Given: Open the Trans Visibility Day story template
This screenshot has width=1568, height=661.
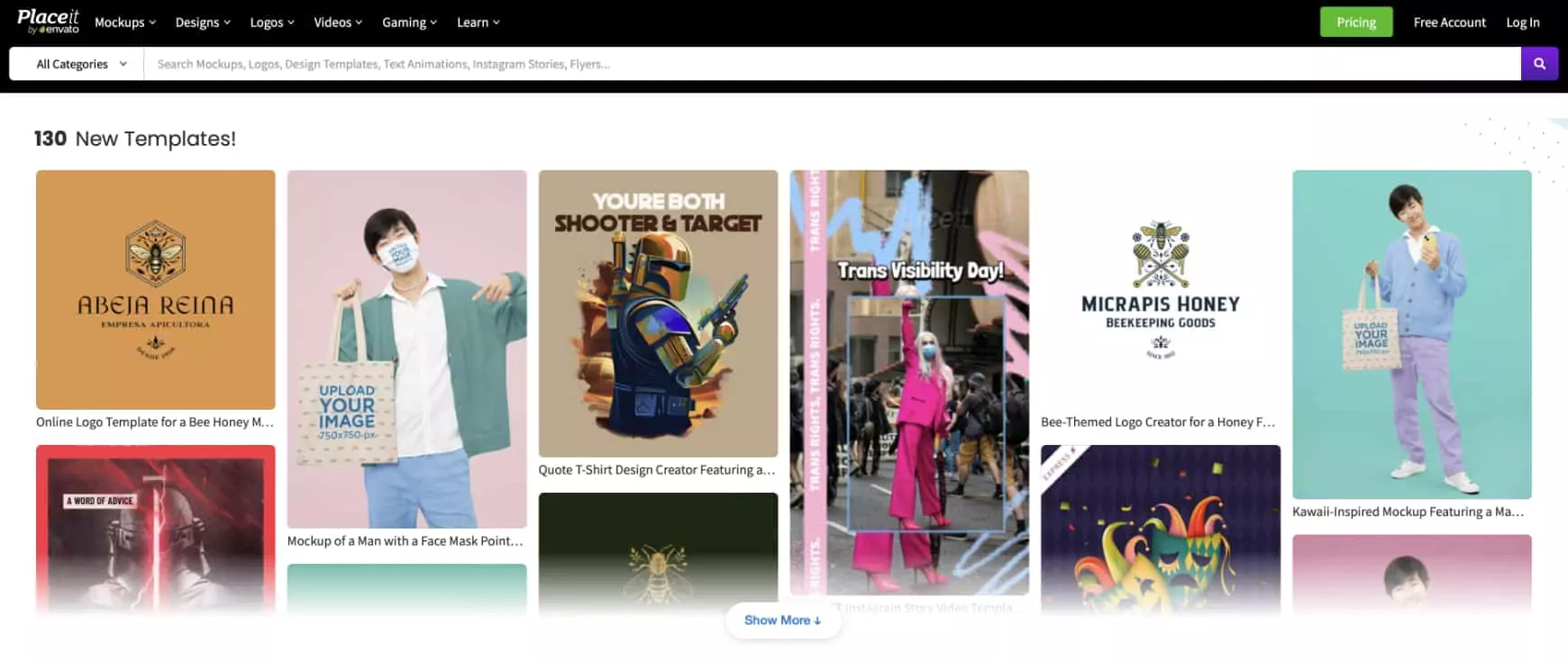Looking at the screenshot, I should click(x=909, y=383).
